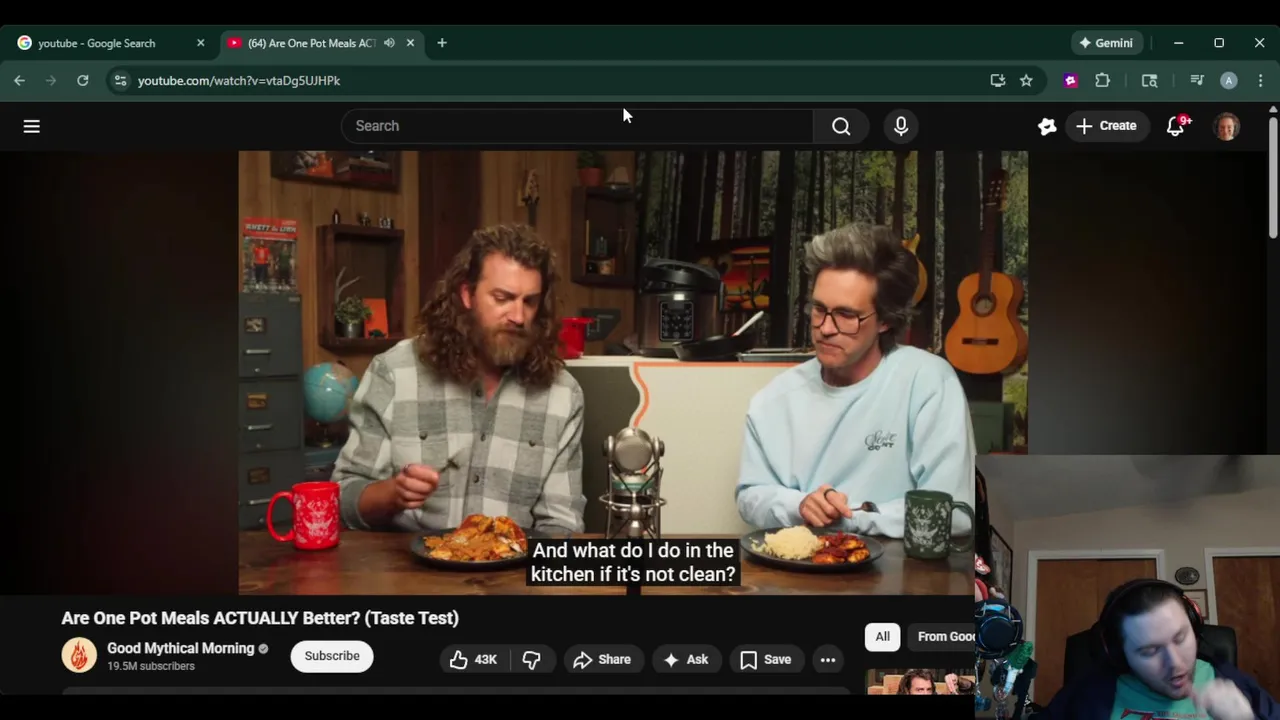Screen dimensions: 1280x720
Task: Open the Create menu
Action: coord(1106,126)
